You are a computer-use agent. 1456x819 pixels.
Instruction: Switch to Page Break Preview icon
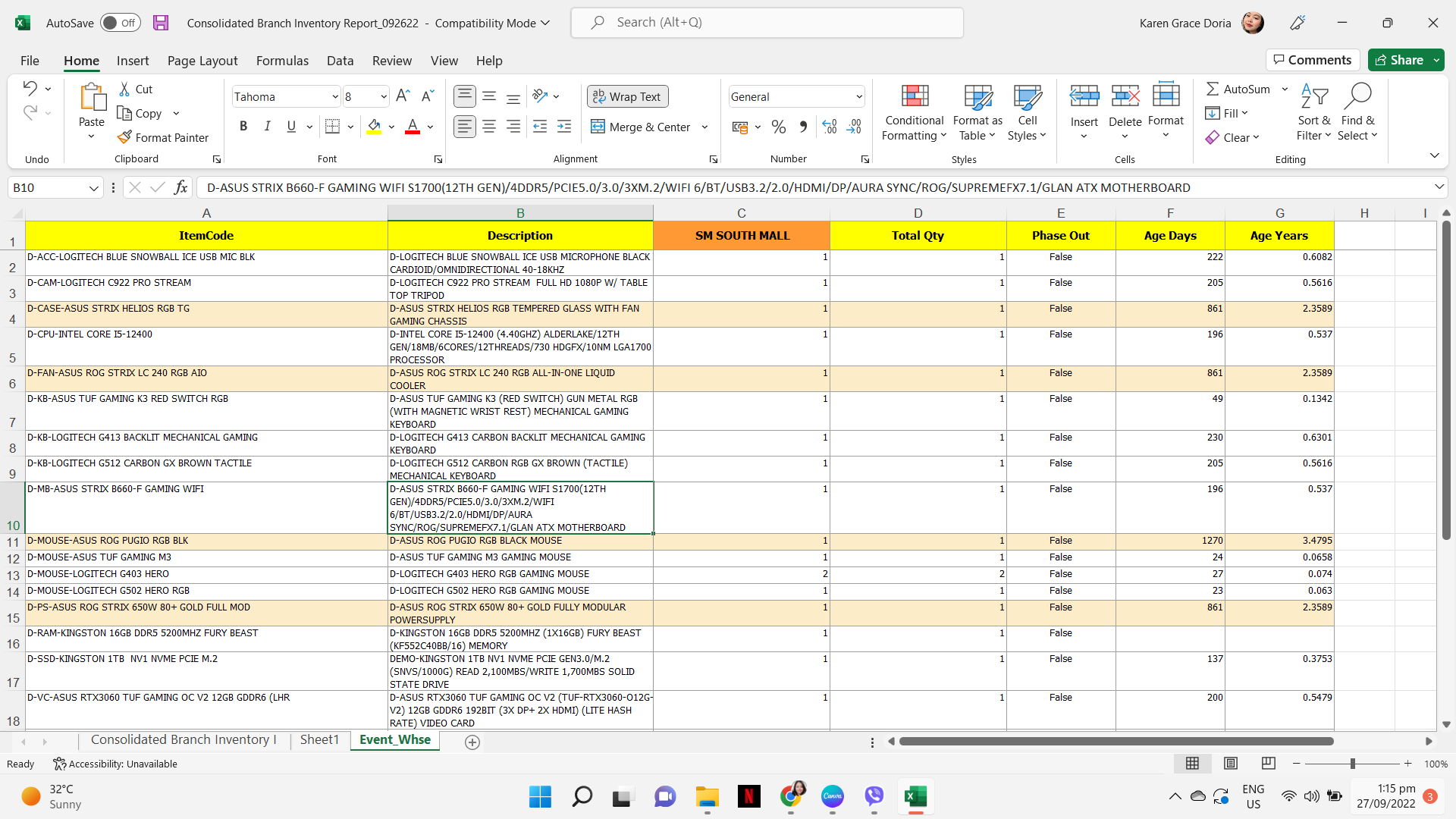1269,763
